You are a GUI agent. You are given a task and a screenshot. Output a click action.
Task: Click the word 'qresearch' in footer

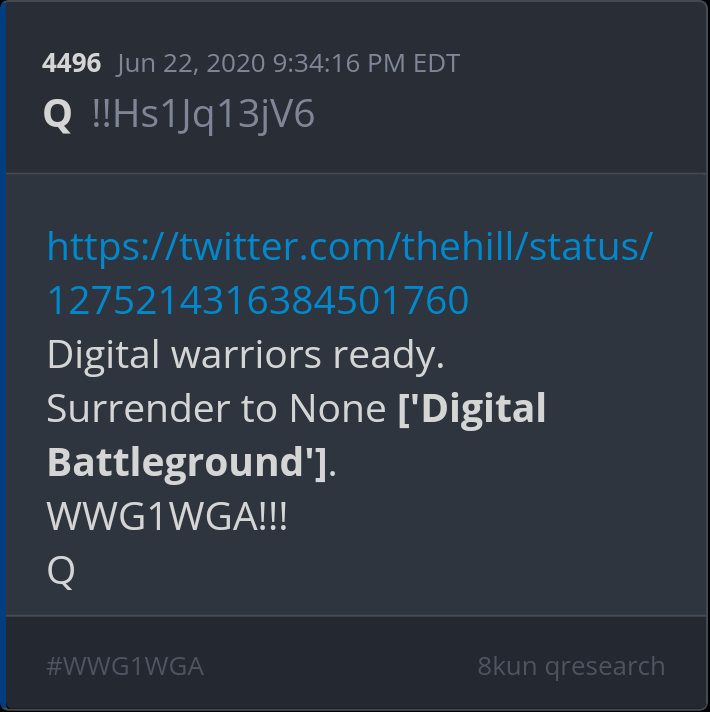(x=605, y=667)
